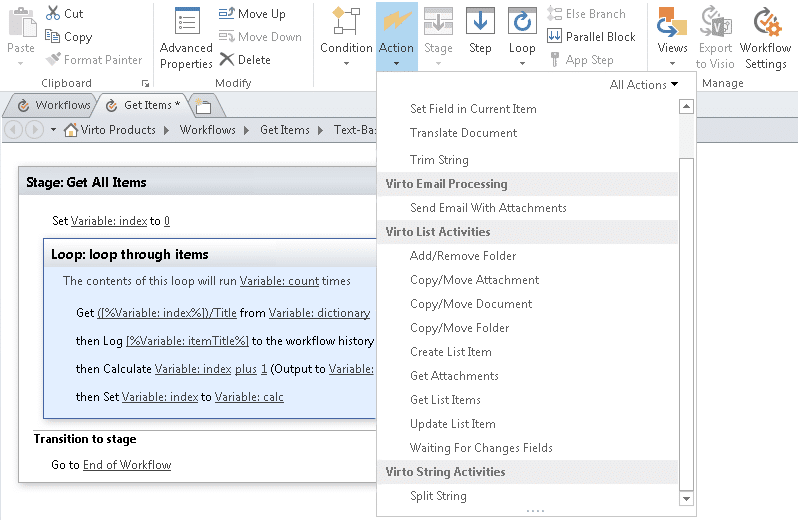This screenshot has height=520, width=798.
Task: Switch to the Workflows tab
Action: [53, 105]
